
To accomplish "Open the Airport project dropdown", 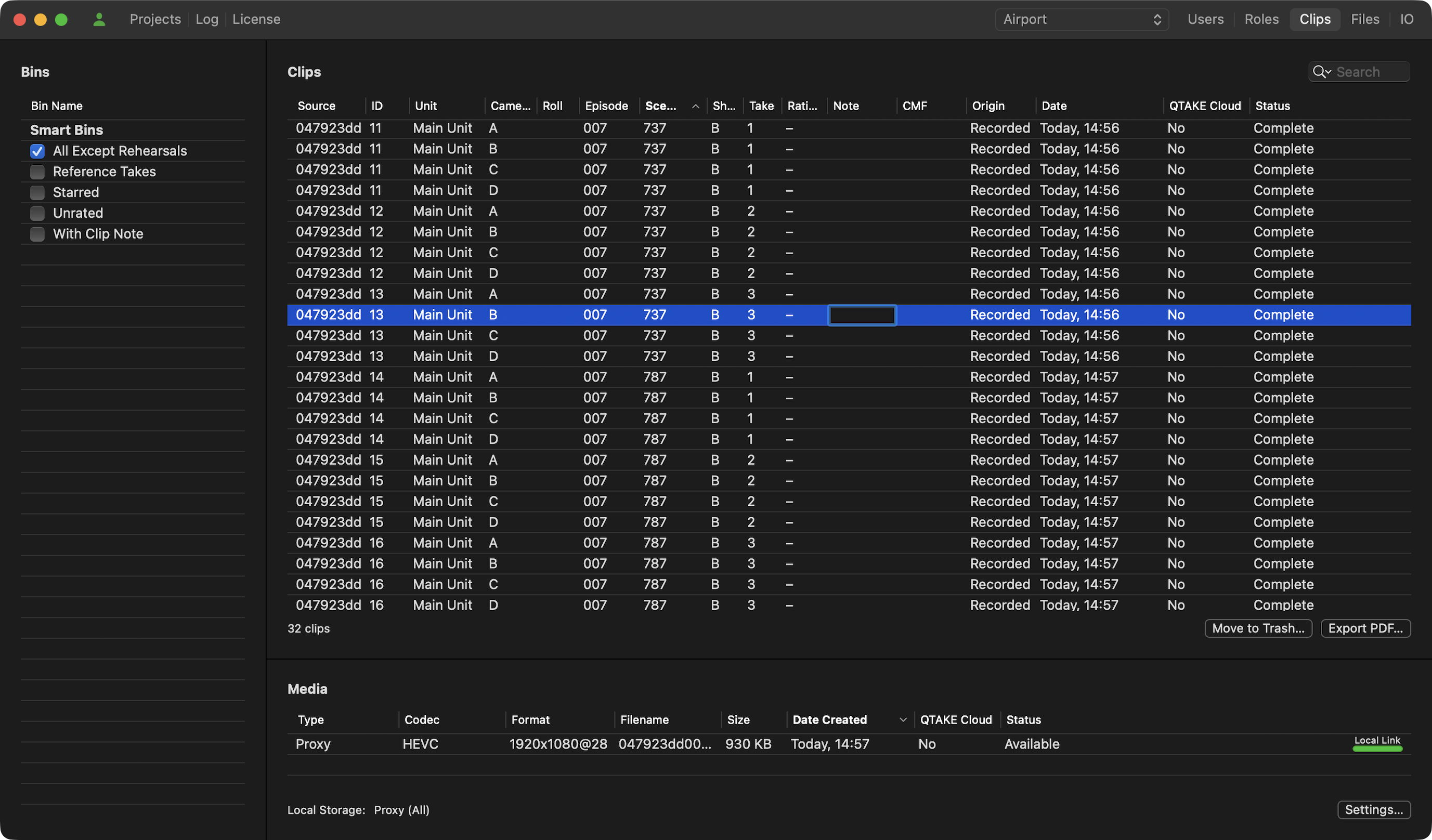I will pyautogui.click(x=1082, y=19).
